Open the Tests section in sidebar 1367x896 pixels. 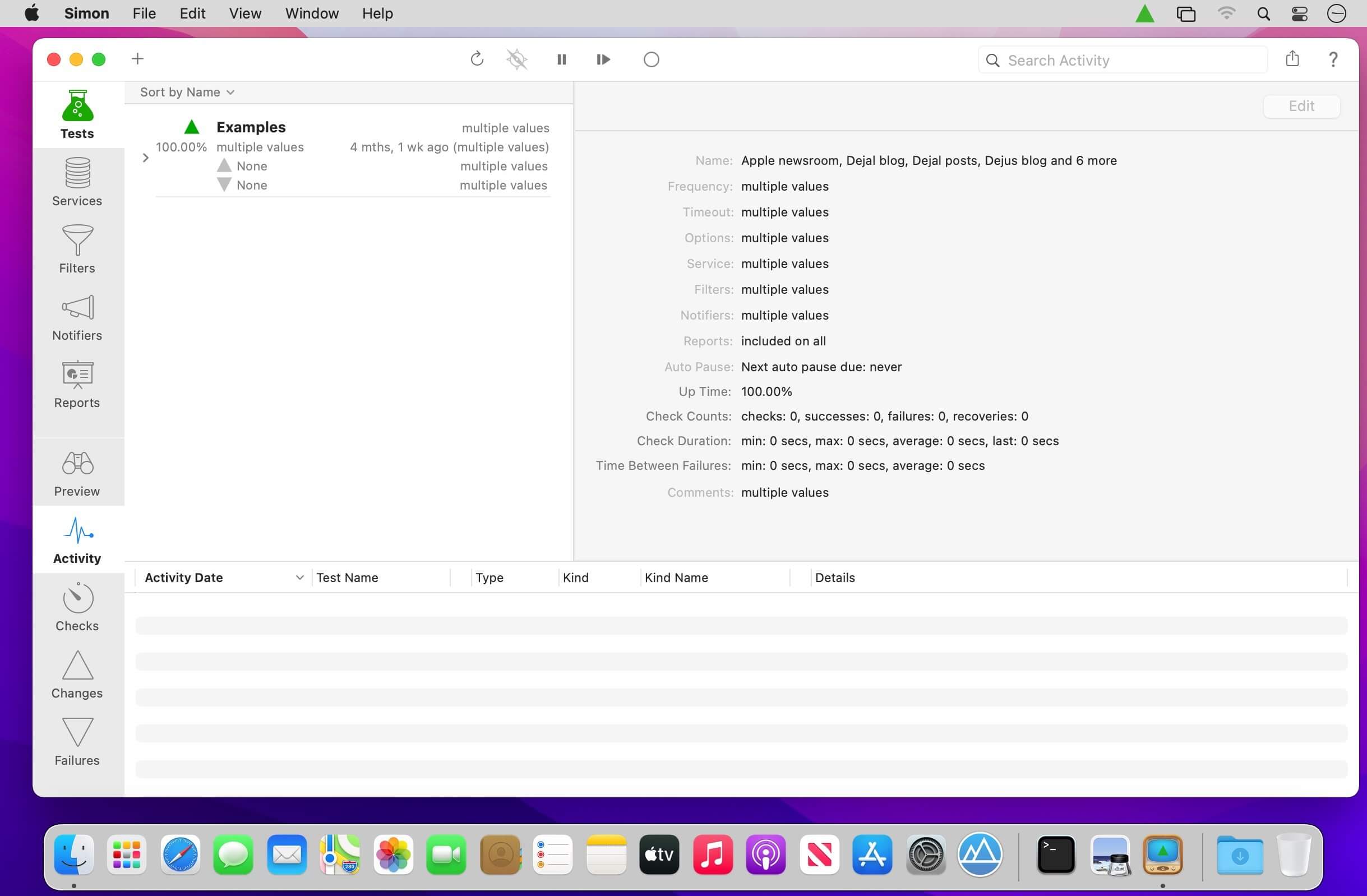pos(77,114)
